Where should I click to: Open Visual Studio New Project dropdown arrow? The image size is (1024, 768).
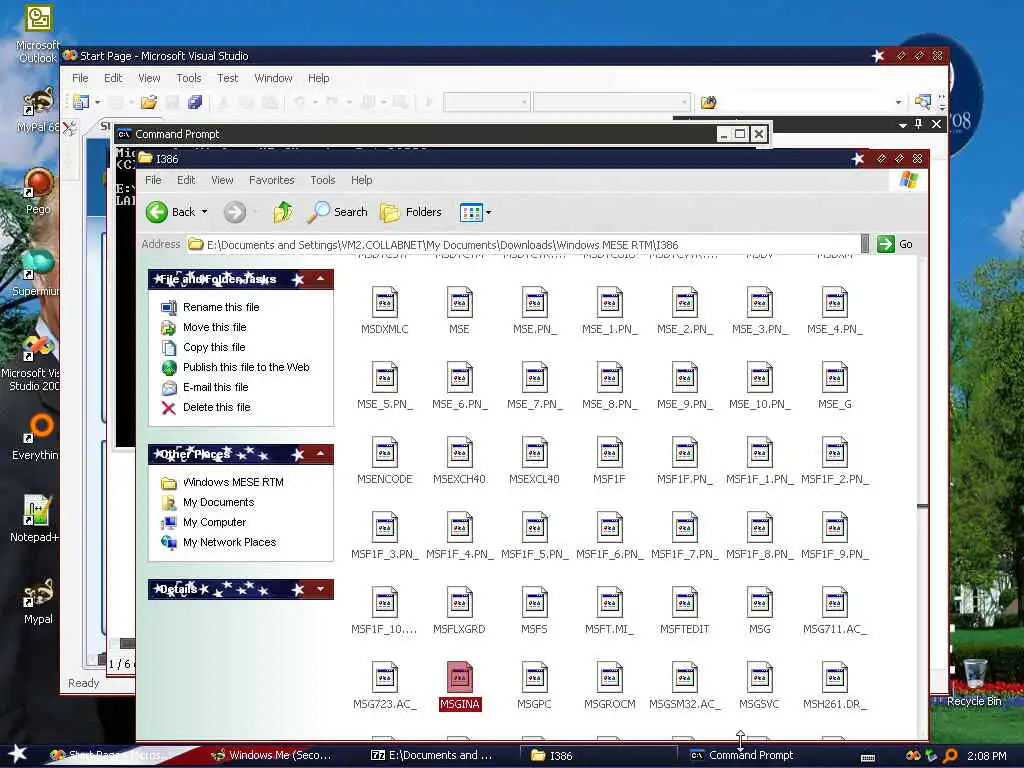click(97, 102)
